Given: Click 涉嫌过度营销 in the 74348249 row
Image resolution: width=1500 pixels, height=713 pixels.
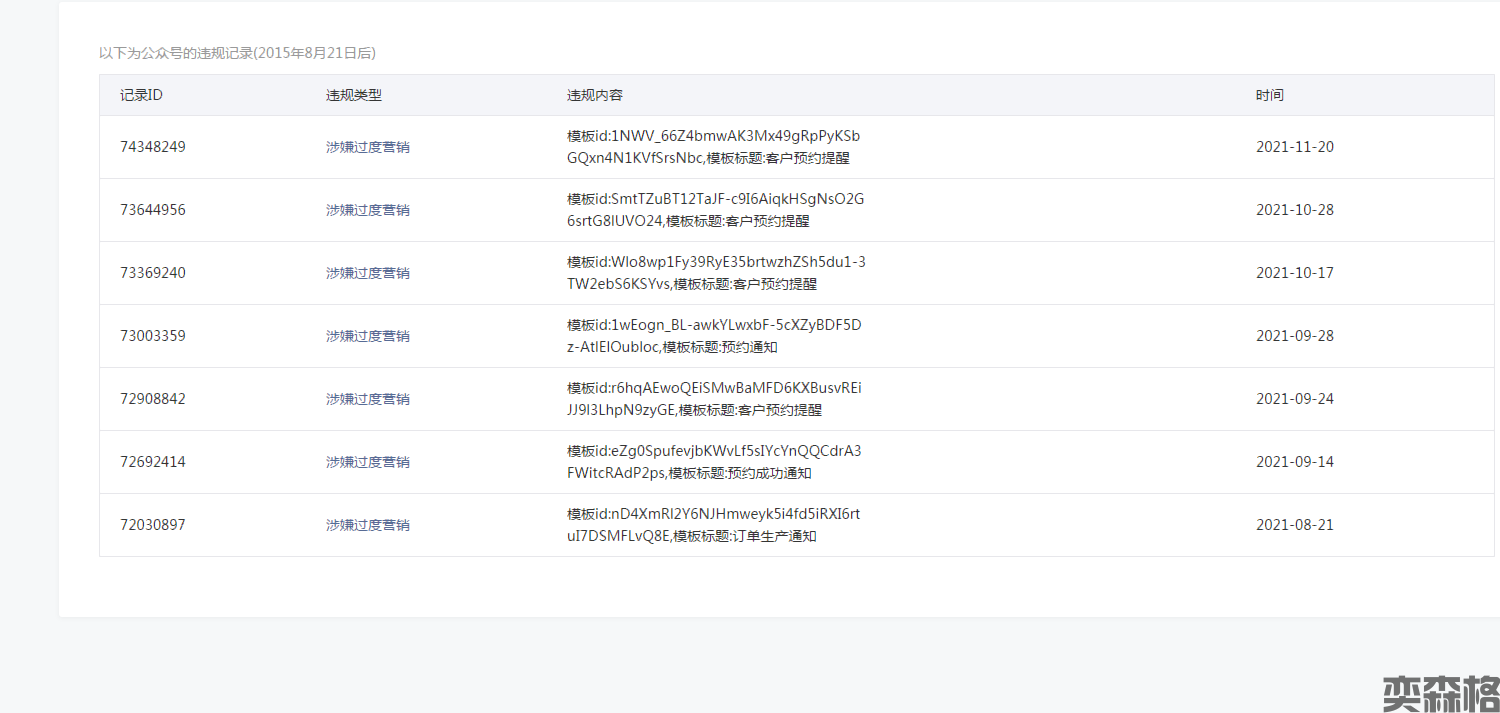Looking at the screenshot, I should pyautogui.click(x=367, y=147).
